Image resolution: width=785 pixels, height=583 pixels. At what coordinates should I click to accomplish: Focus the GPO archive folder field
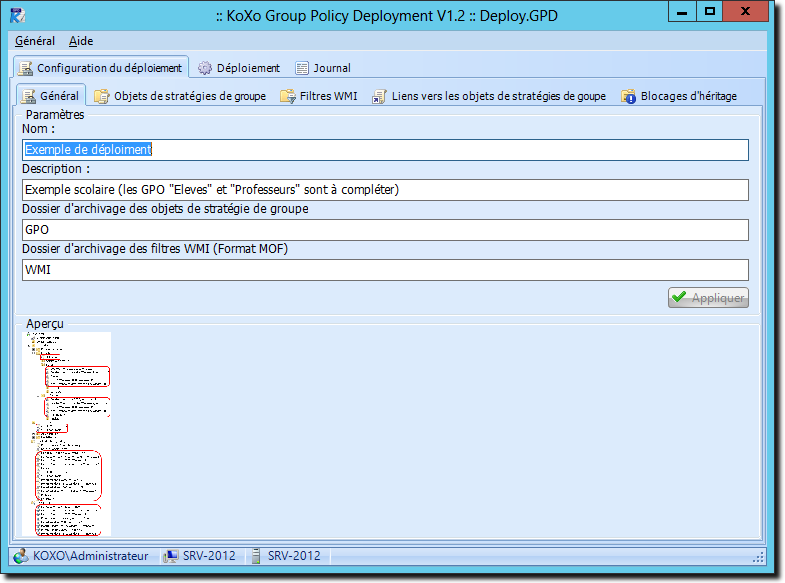pyautogui.click(x=385, y=230)
